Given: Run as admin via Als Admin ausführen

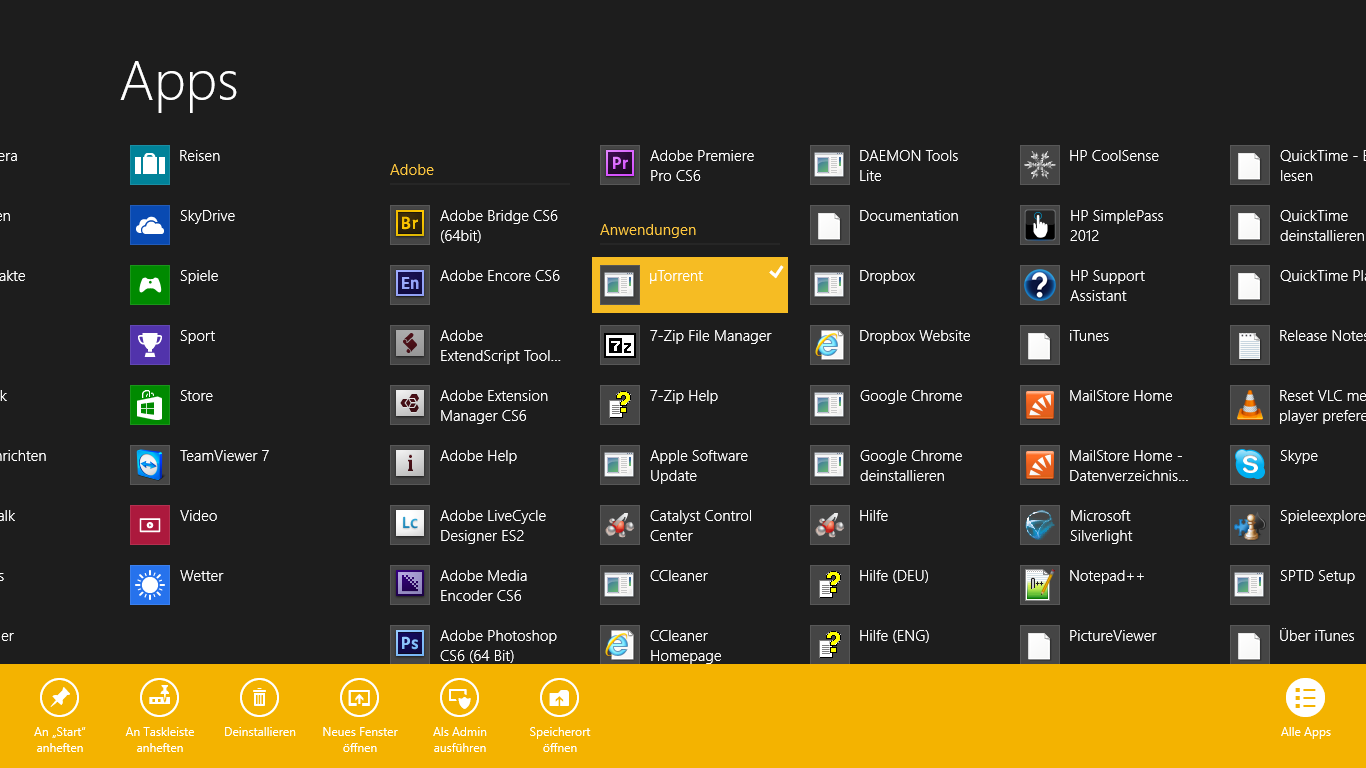Looking at the screenshot, I should [460, 717].
